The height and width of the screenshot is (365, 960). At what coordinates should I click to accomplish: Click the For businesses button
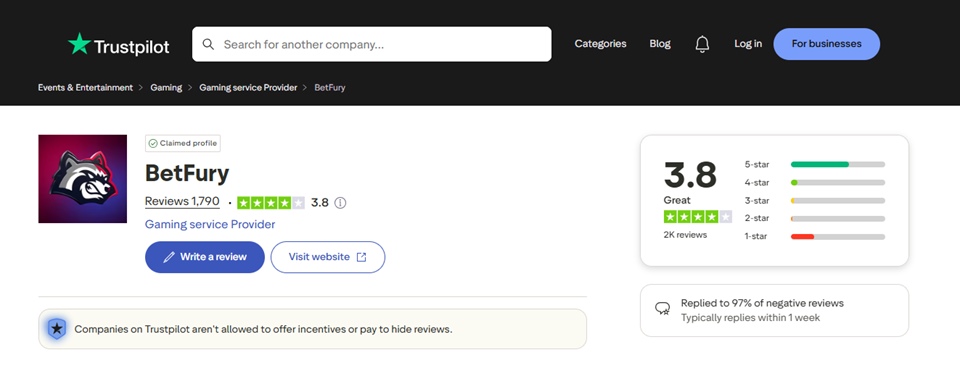(x=827, y=44)
